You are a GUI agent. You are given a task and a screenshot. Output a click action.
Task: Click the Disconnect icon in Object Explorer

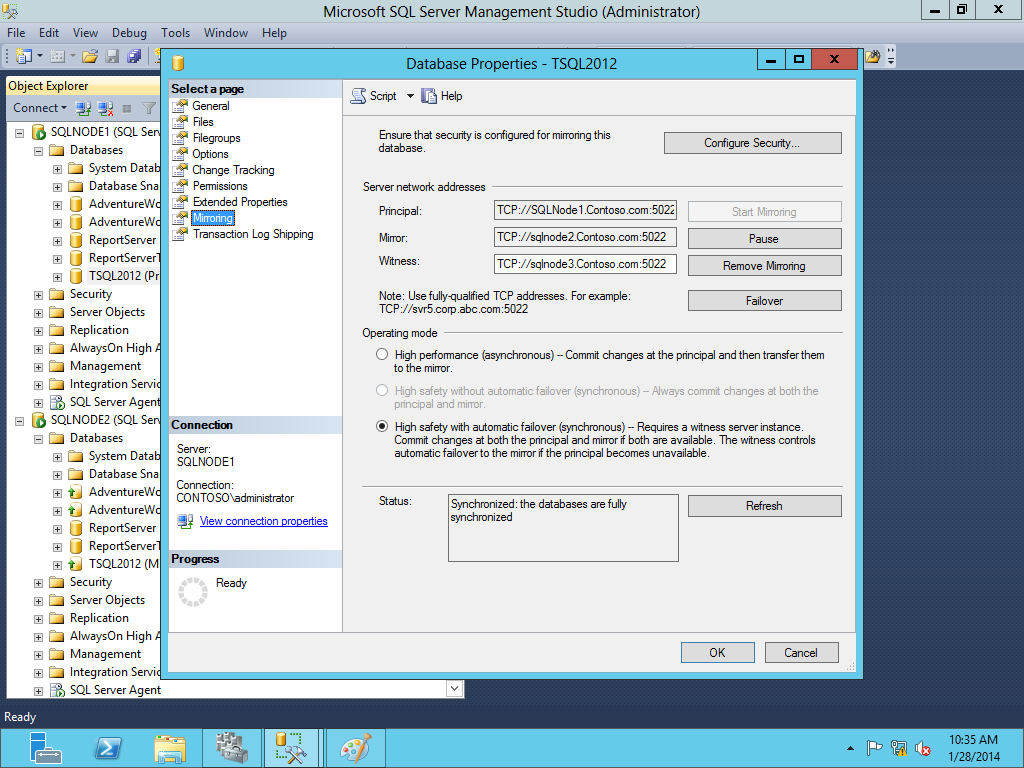click(x=105, y=108)
